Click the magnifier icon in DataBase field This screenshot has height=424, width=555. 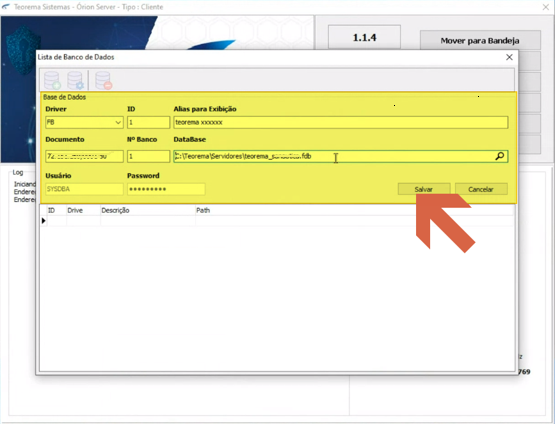coord(499,156)
